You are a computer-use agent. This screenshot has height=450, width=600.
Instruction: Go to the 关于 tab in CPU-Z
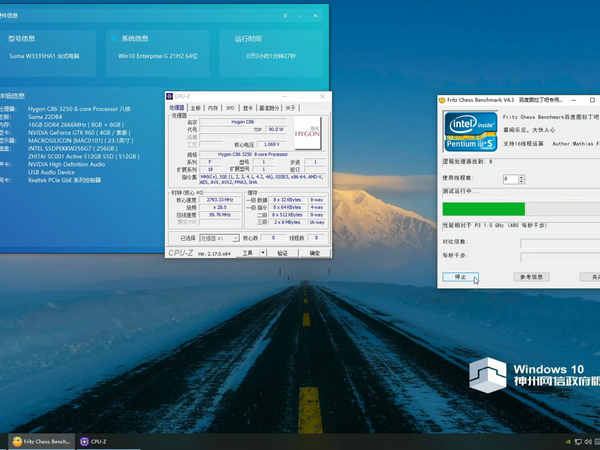click(x=290, y=108)
